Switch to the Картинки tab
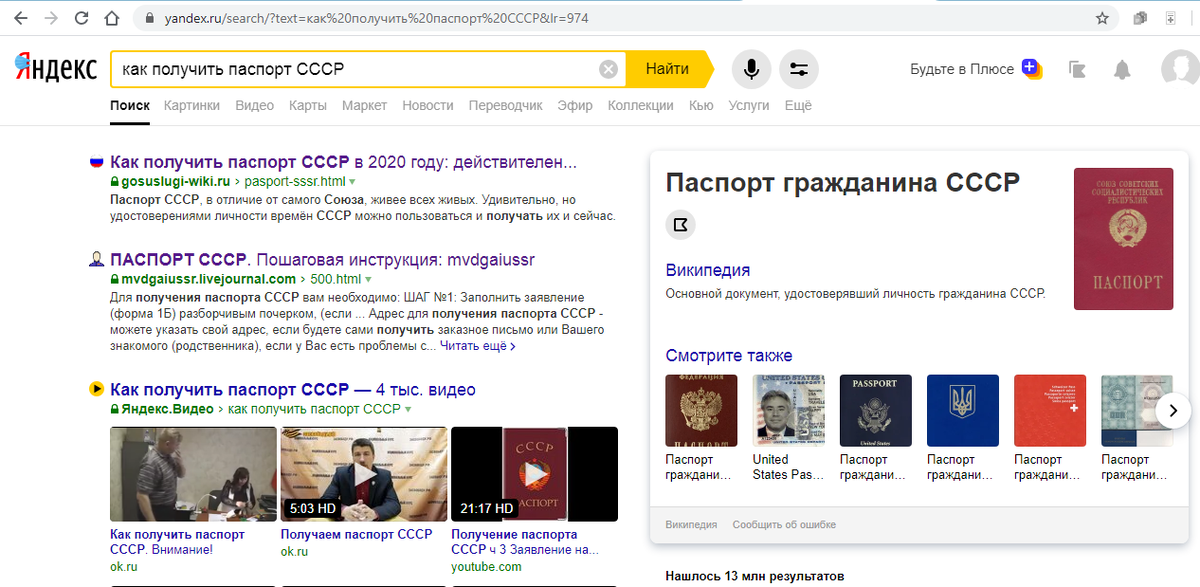 pos(191,105)
